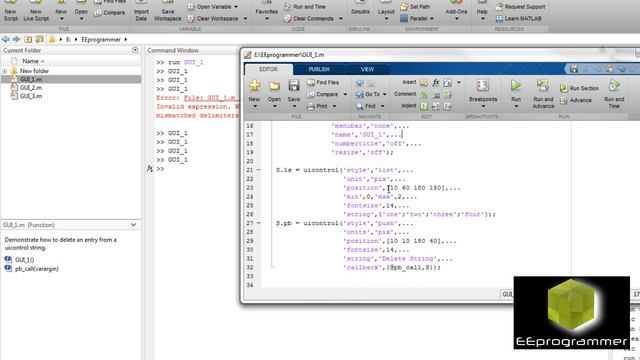Expand the New folder tree node
Viewport: 640px width, 360px height.
tap(5, 71)
